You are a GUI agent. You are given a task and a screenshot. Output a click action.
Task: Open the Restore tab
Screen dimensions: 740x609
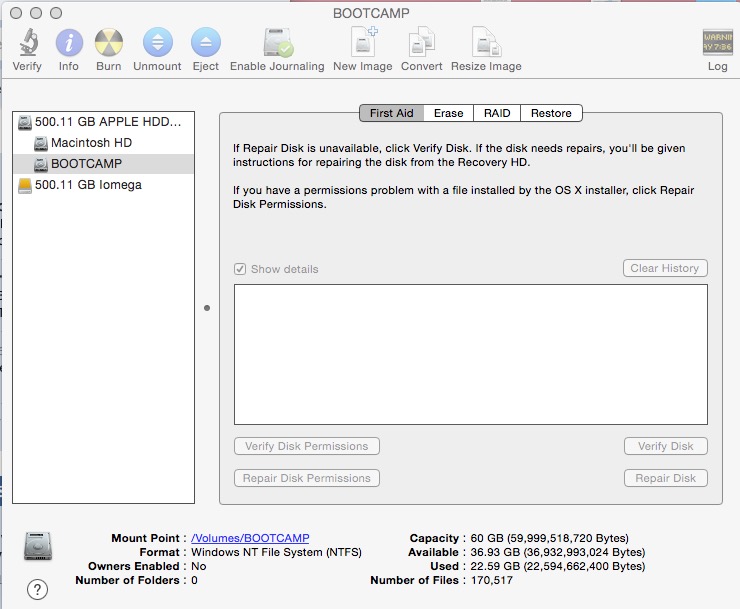pyautogui.click(x=551, y=113)
